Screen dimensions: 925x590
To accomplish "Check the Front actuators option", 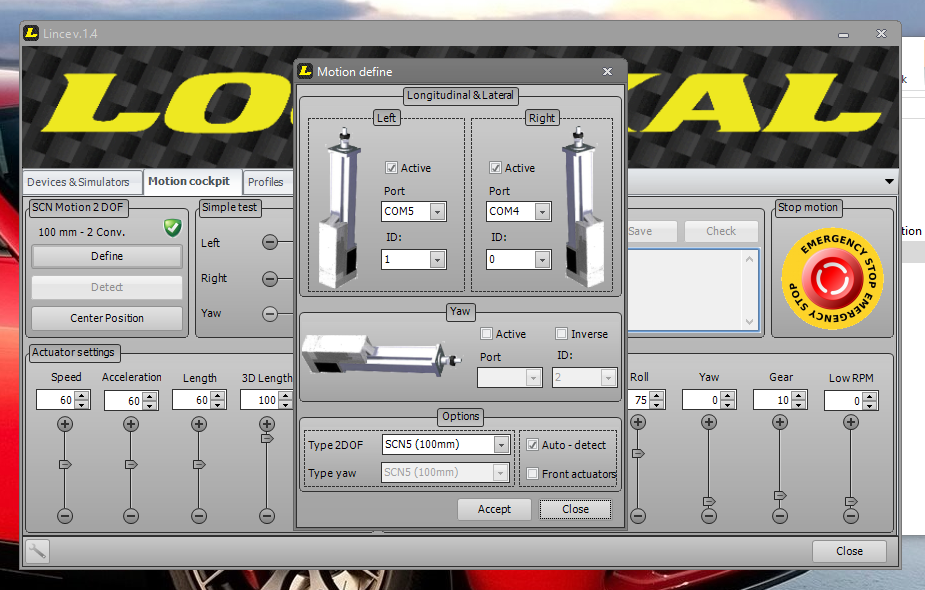I will (x=532, y=474).
